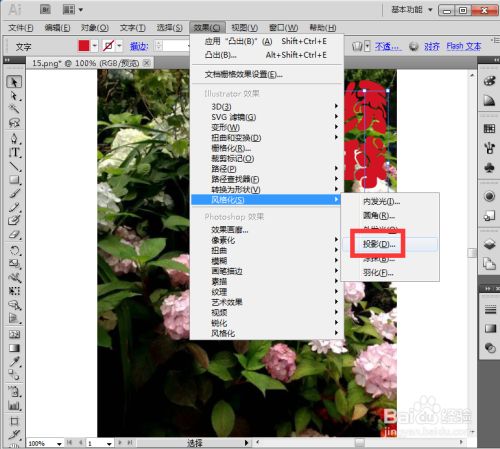Click the red fill color swatch
Image resolution: width=500 pixels, height=449 pixels.
[x=84, y=46]
